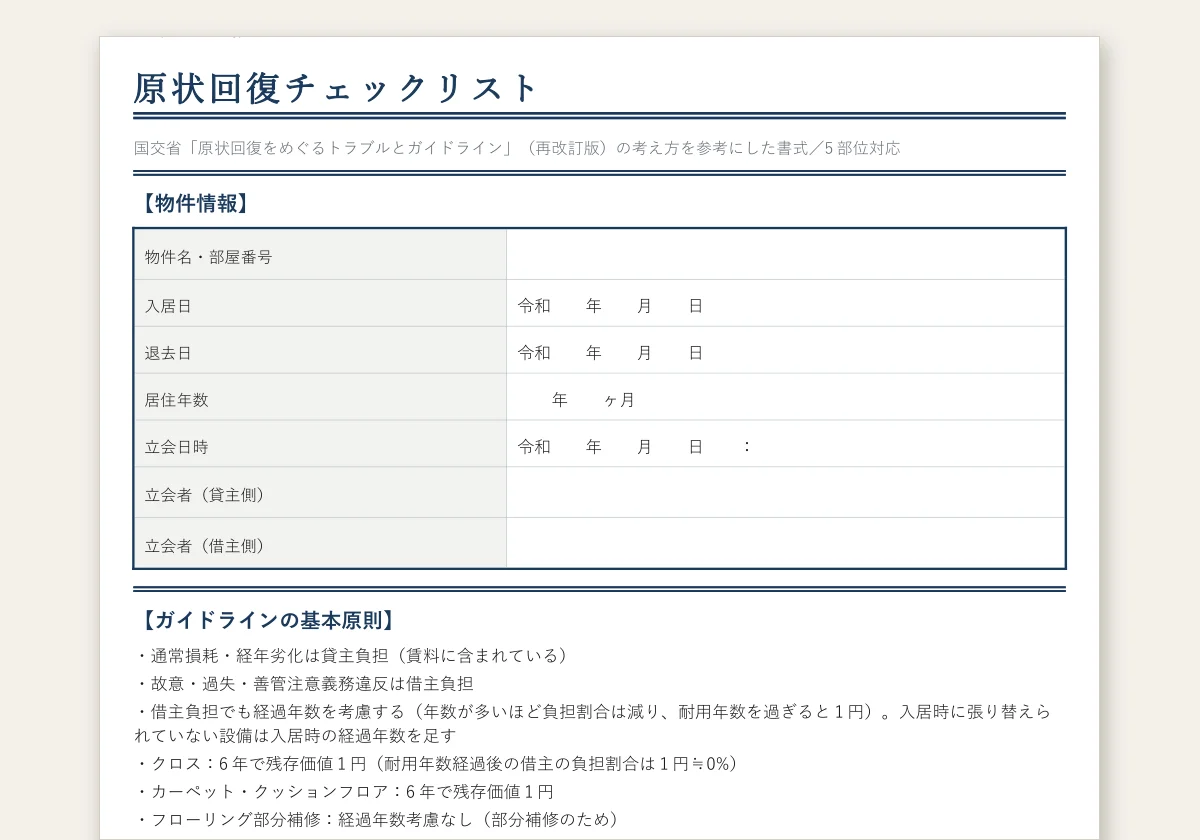Click the 物件名・部屋番号 label cell
Image resolution: width=1200 pixels, height=840 pixels.
[x=320, y=255]
